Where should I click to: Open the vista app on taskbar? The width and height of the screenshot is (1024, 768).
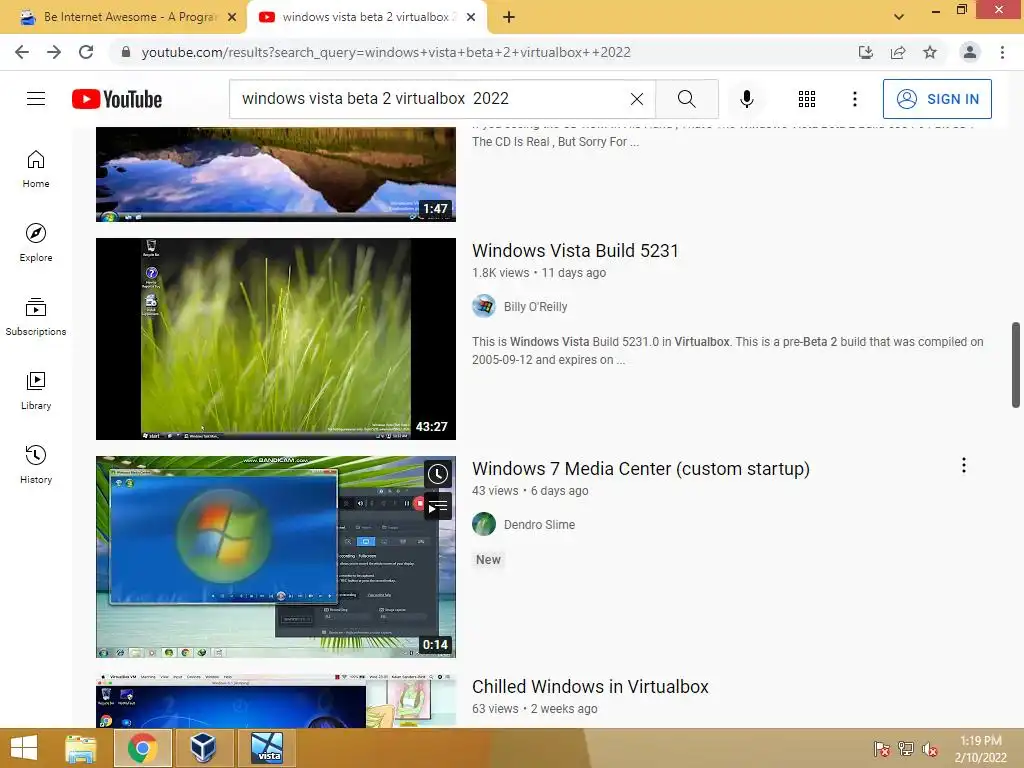266,748
